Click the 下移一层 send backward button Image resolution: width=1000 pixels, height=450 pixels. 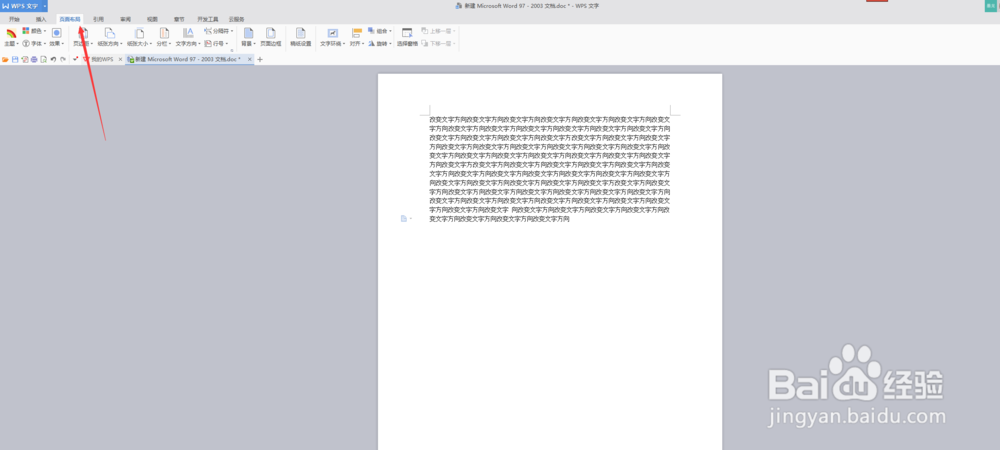438,44
